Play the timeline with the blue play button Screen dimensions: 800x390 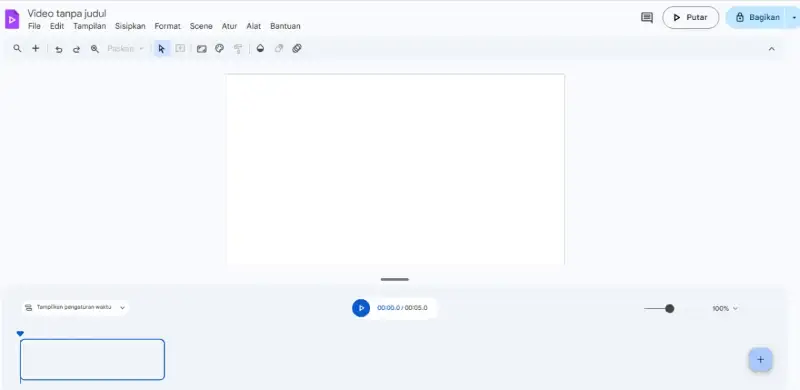[x=361, y=308]
